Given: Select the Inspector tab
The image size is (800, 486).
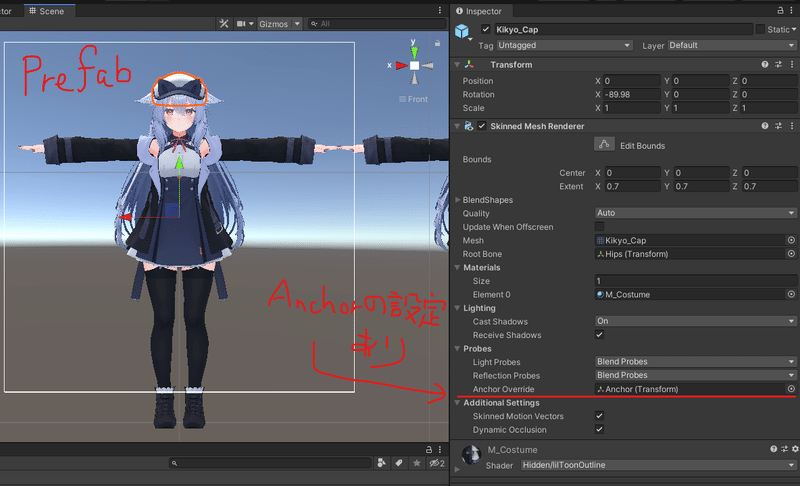Looking at the screenshot, I should 479,11.
